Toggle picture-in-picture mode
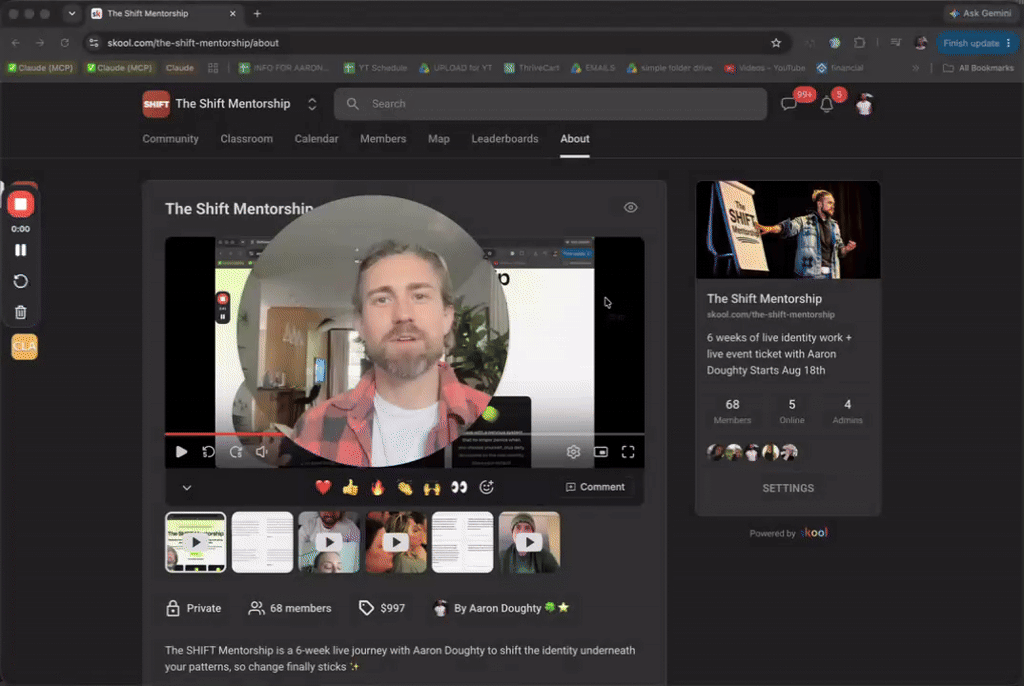This screenshot has width=1024, height=686. pyautogui.click(x=601, y=451)
